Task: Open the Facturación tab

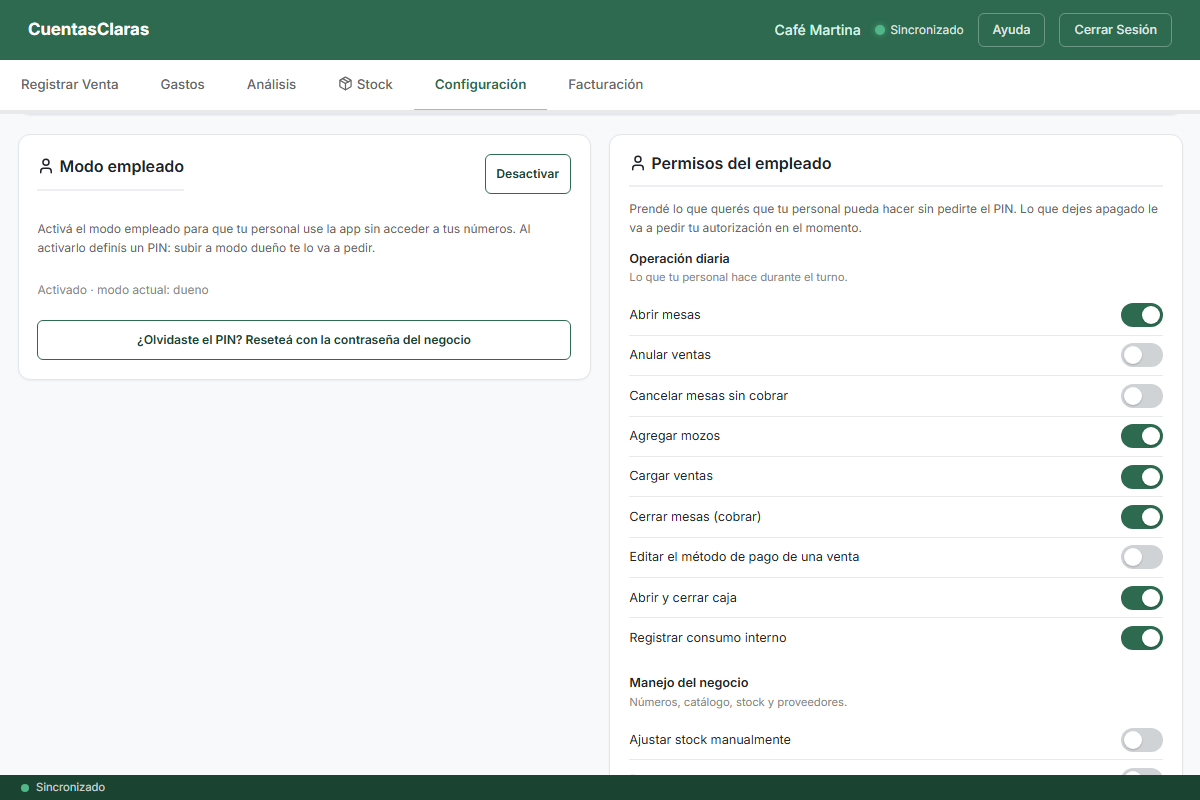Action: (606, 85)
